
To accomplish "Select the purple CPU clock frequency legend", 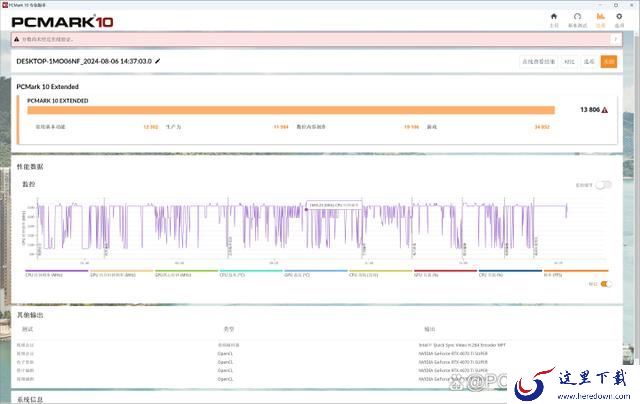I will (x=56, y=273).
